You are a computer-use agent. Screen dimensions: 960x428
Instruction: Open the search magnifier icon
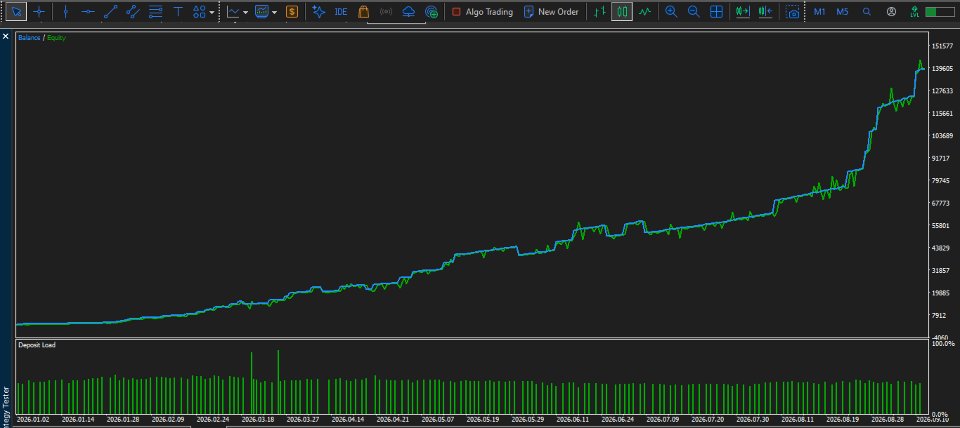pyautogui.click(x=866, y=12)
